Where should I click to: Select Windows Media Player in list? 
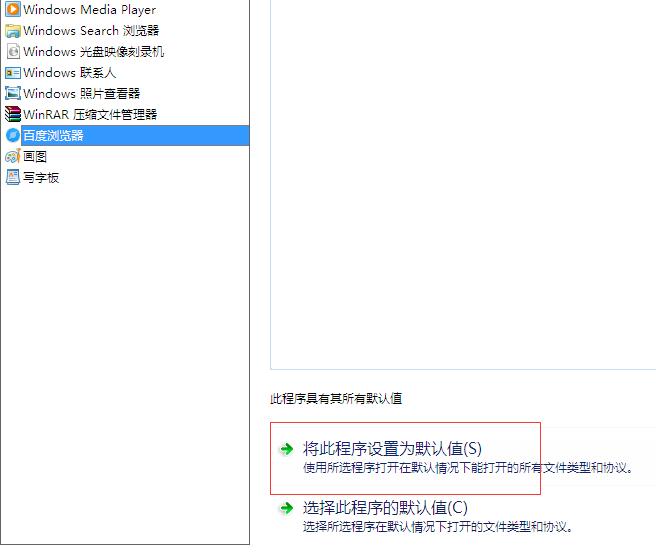[90, 9]
